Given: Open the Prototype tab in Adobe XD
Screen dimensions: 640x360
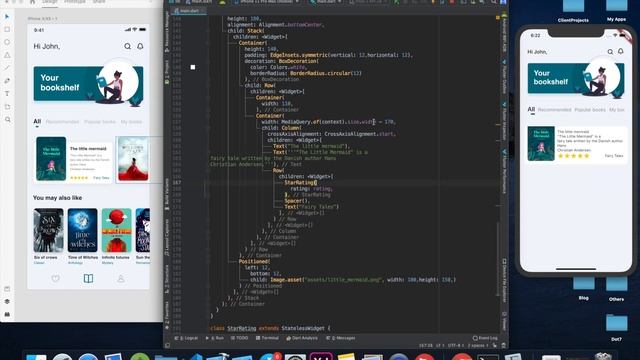Looking at the screenshot, I should pos(75,2).
